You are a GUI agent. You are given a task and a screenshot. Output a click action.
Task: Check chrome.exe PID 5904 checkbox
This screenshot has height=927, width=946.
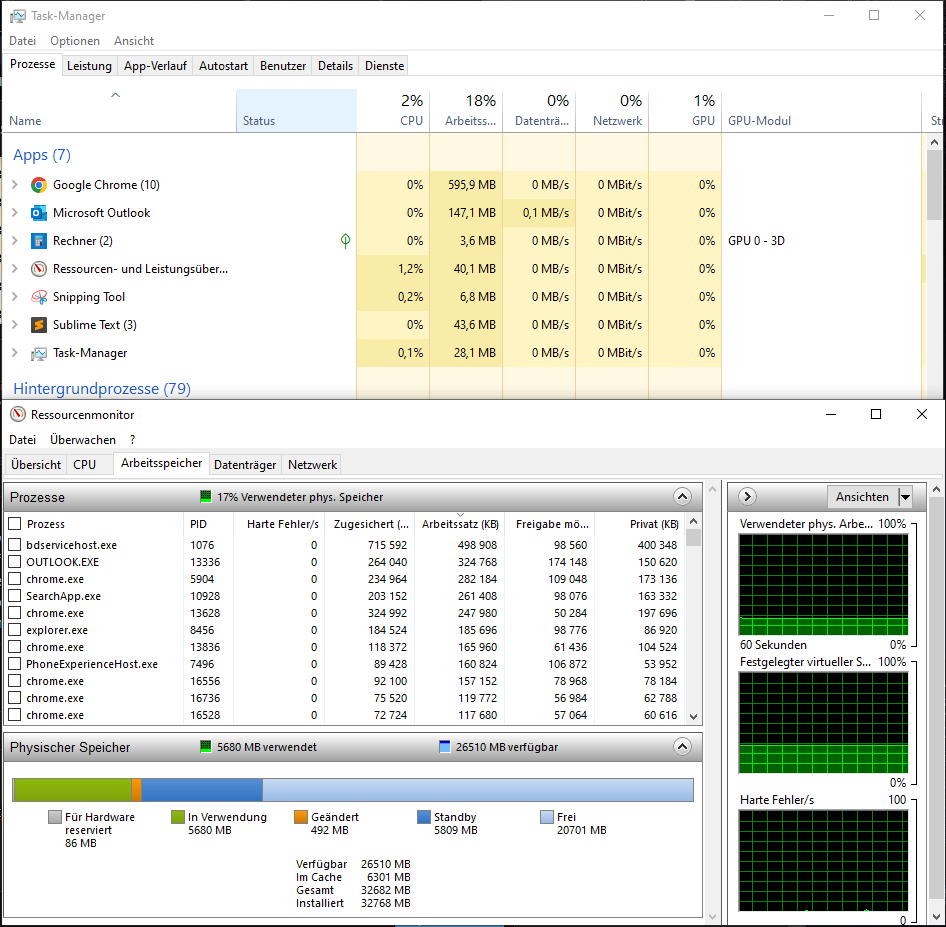click(15, 578)
